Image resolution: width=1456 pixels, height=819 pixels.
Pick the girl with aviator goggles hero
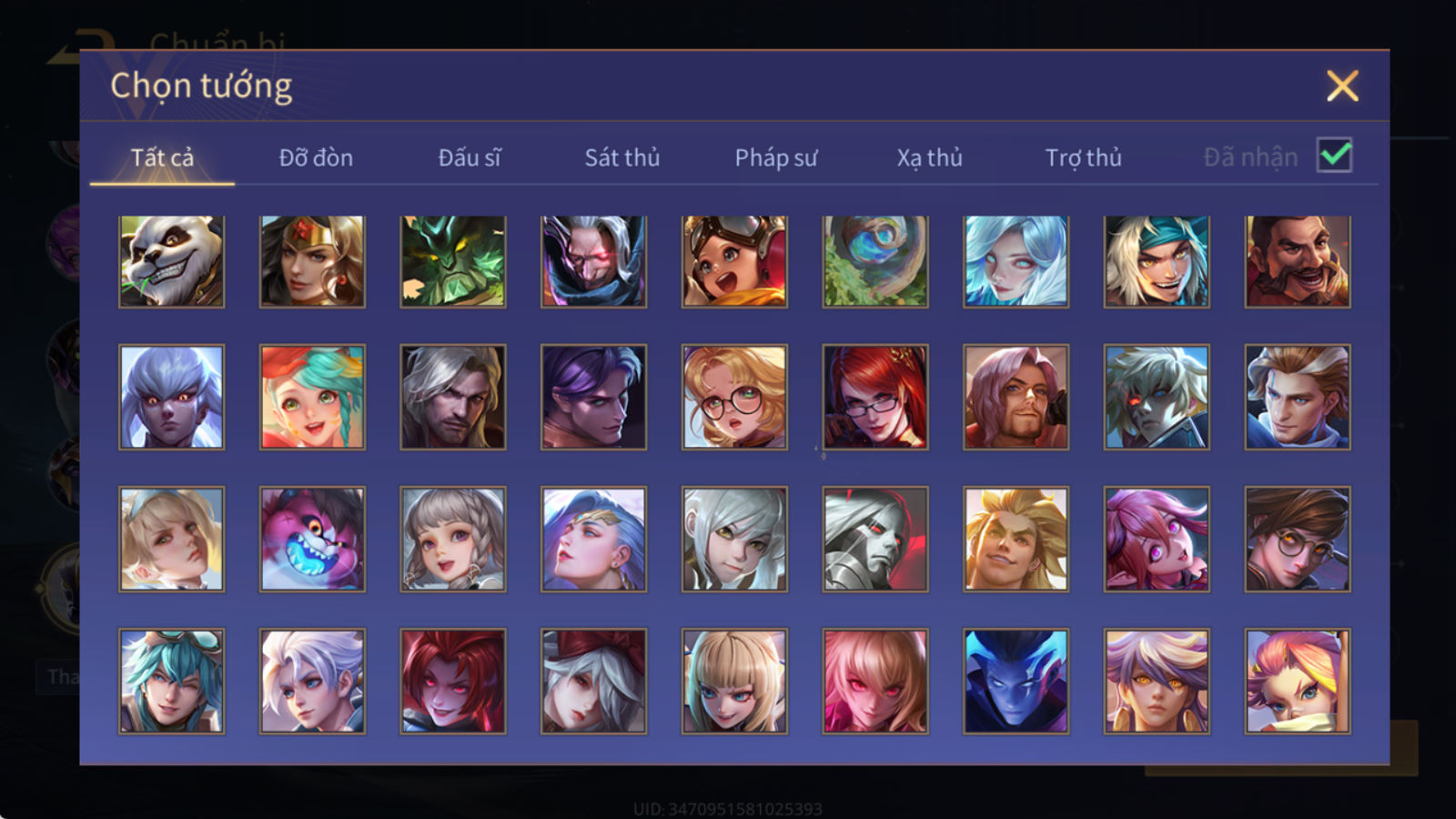(734, 261)
